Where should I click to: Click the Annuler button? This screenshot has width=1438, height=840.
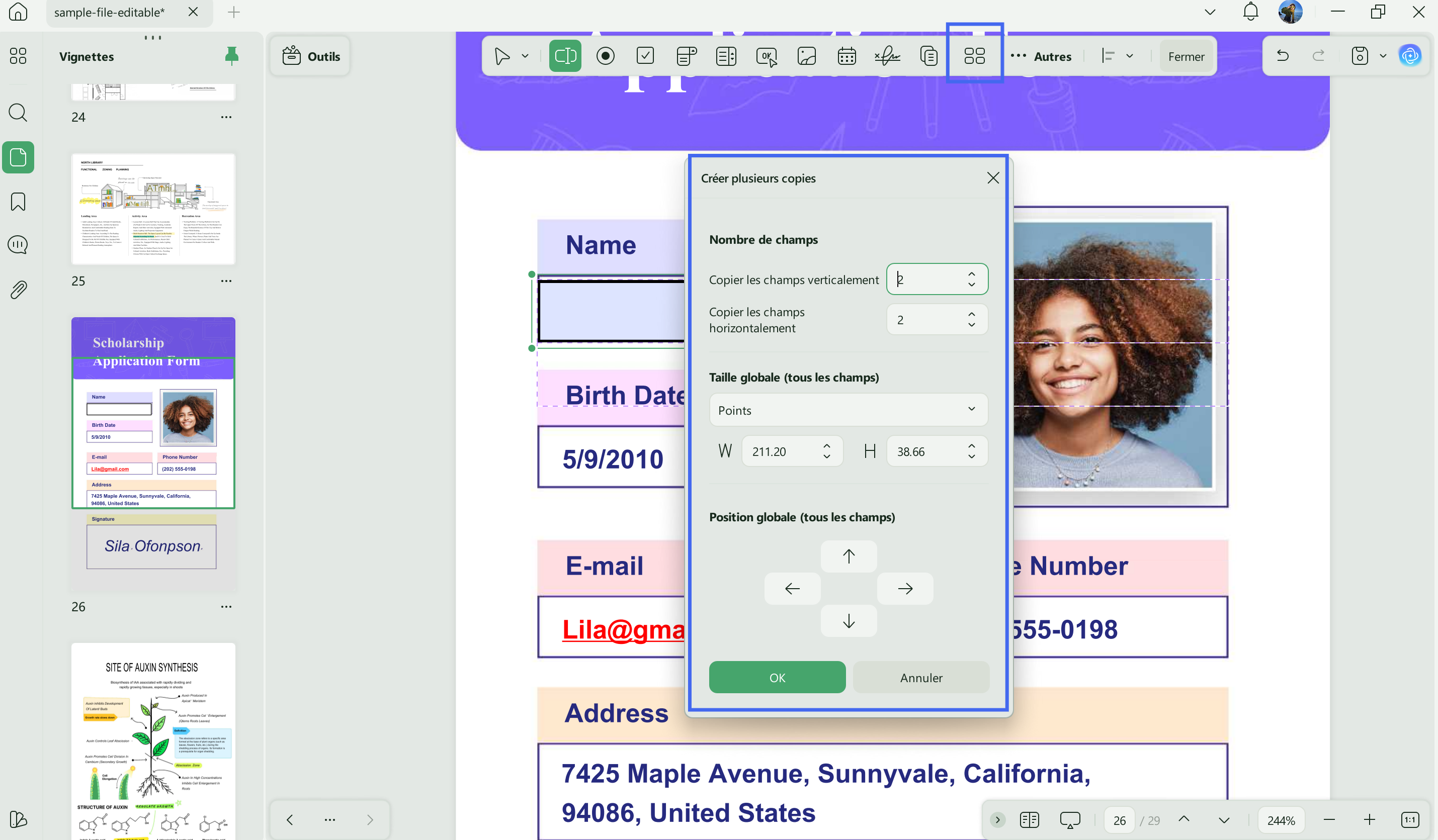(921, 677)
